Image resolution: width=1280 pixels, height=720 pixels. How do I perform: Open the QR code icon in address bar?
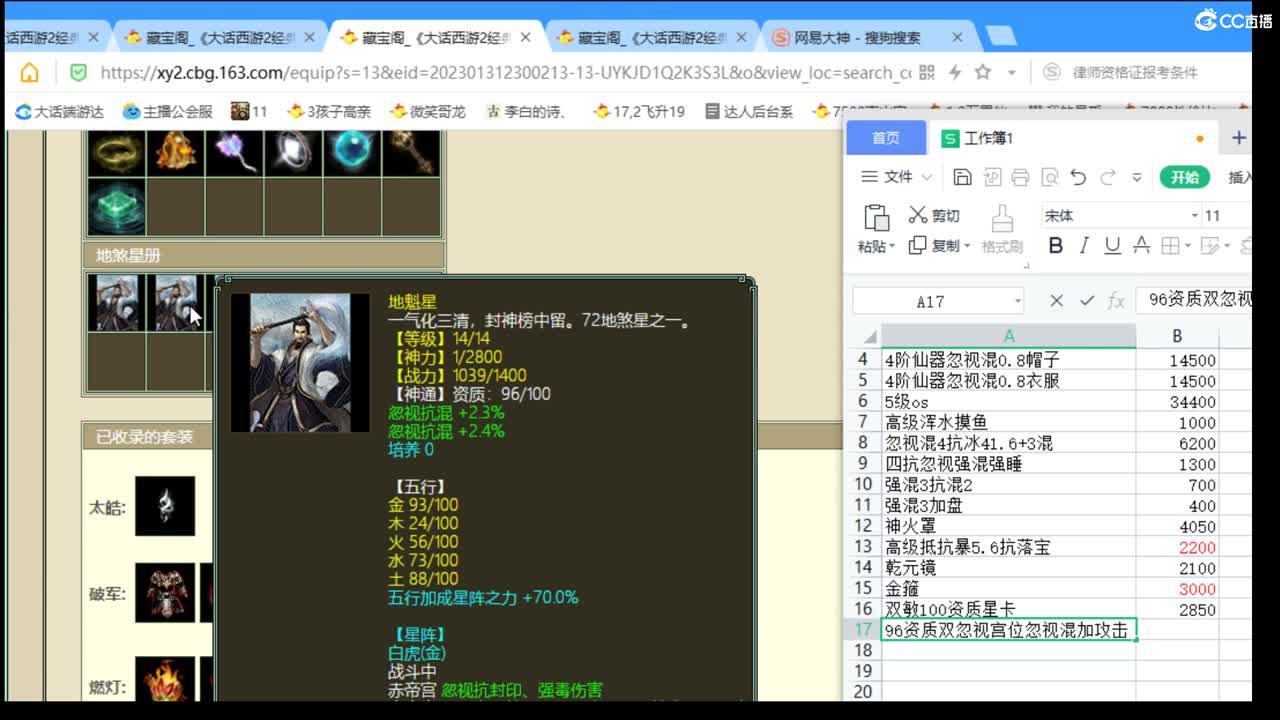tap(926, 73)
